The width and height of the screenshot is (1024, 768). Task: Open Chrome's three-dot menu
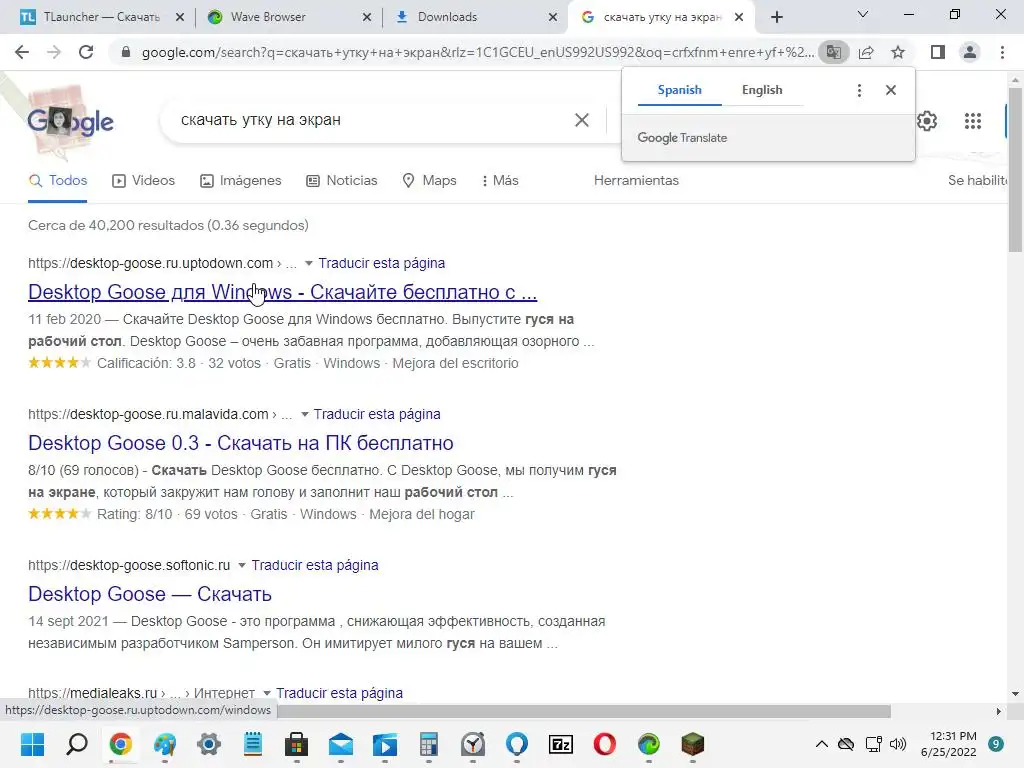point(1002,52)
